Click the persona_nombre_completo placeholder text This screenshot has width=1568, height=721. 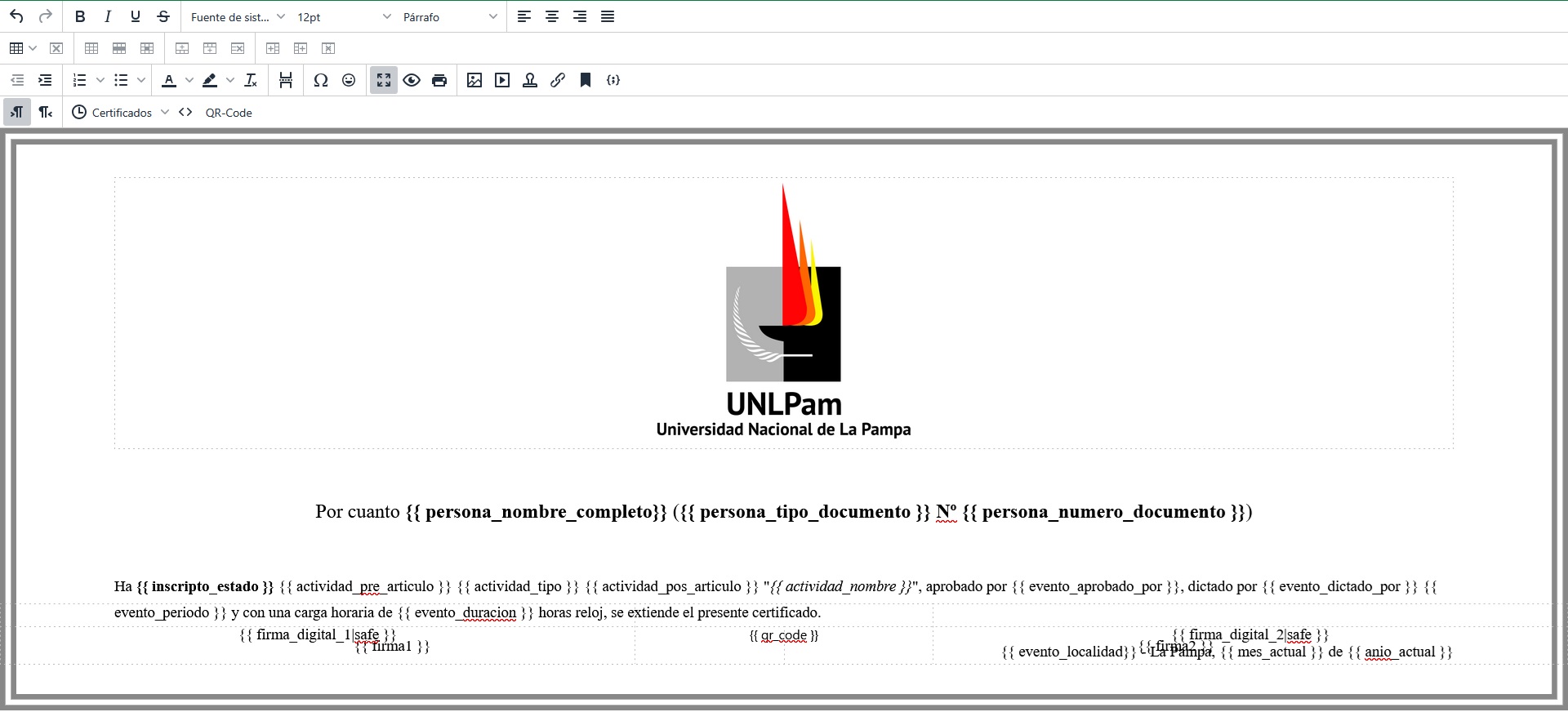click(537, 512)
